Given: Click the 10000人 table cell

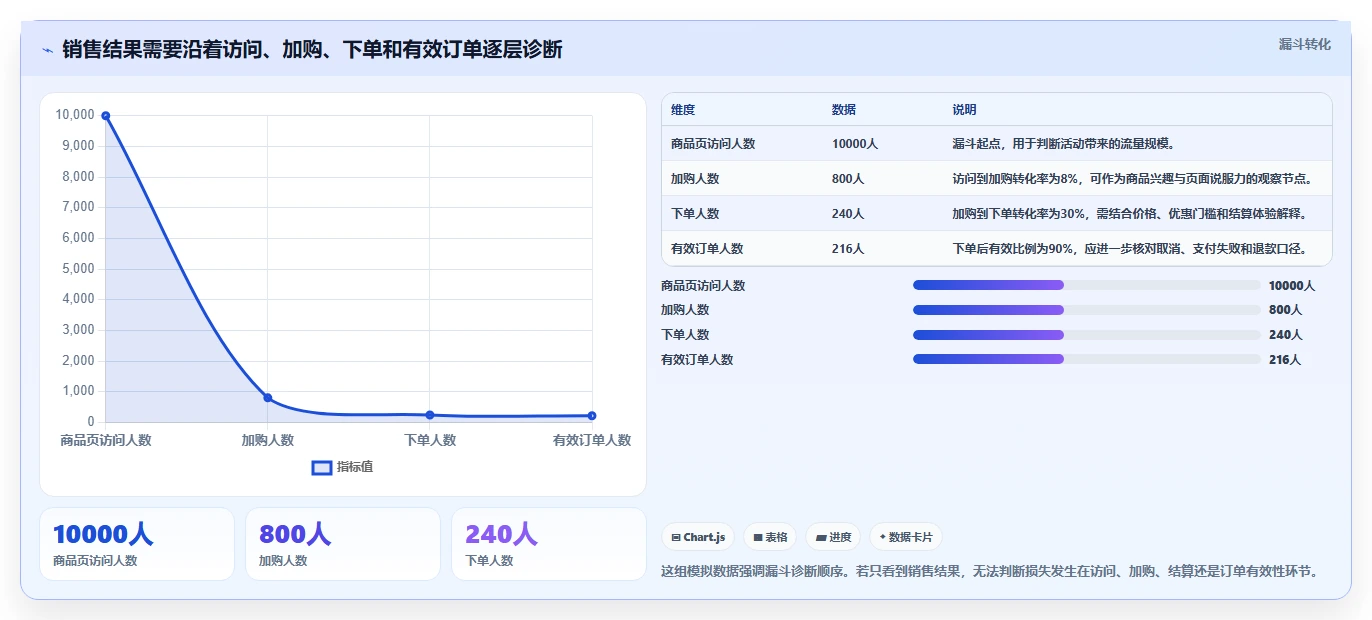Looking at the screenshot, I should [855, 144].
